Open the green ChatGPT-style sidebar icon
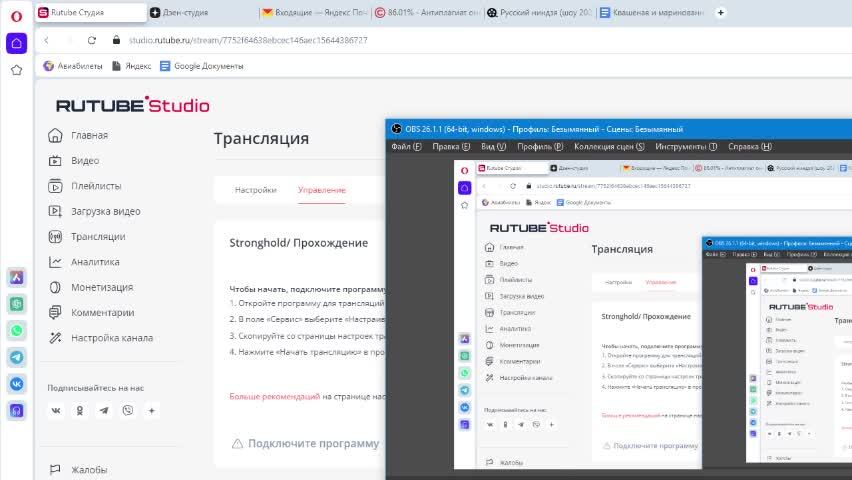852x480 pixels. click(16, 304)
